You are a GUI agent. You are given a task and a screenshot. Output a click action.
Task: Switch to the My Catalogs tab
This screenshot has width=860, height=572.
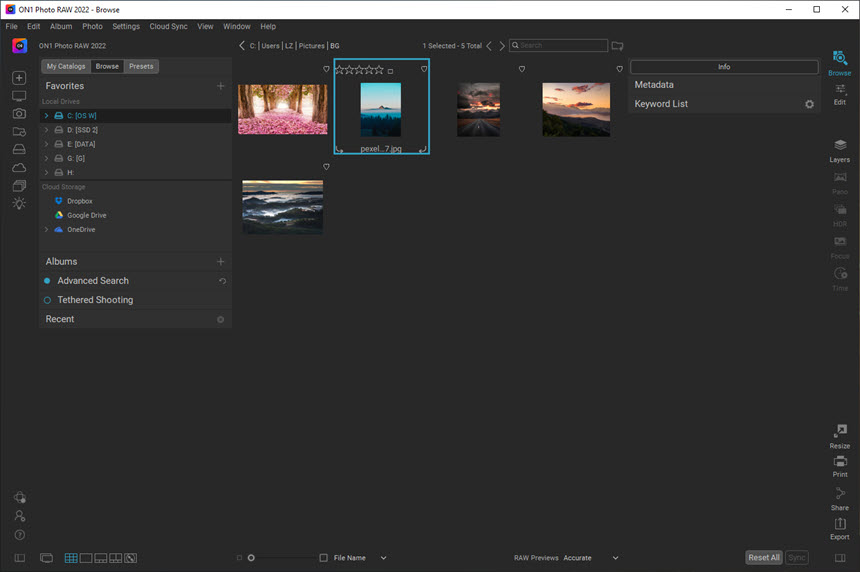[x=66, y=66]
